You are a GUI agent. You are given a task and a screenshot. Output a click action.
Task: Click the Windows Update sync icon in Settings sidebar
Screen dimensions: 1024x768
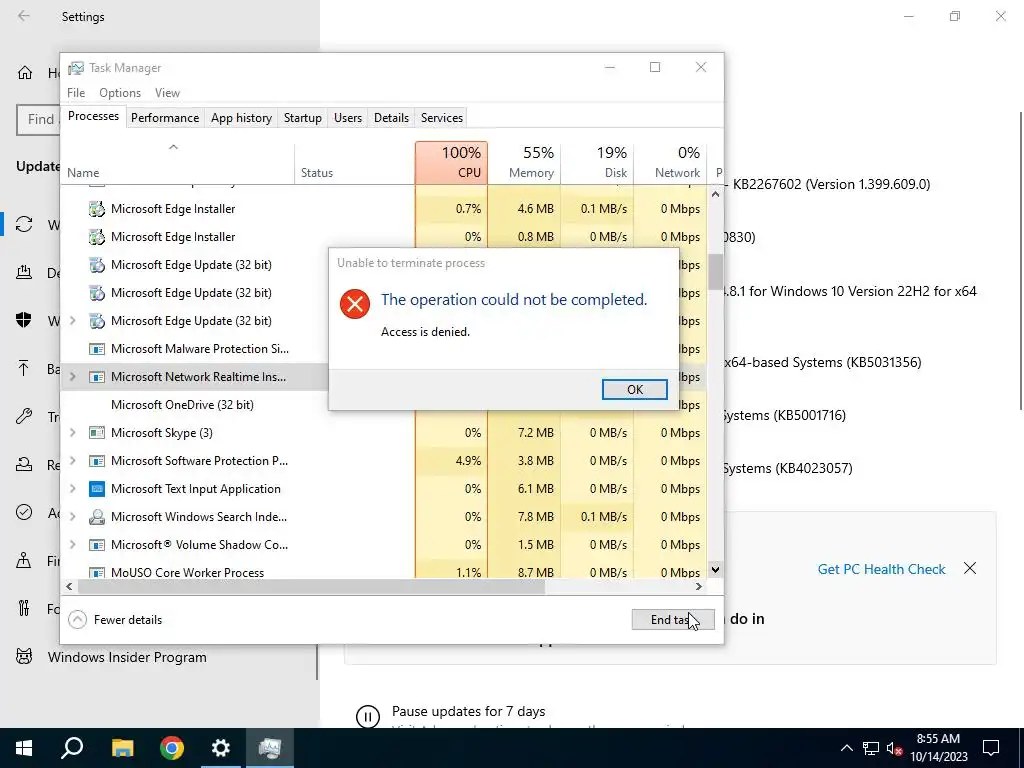24,224
